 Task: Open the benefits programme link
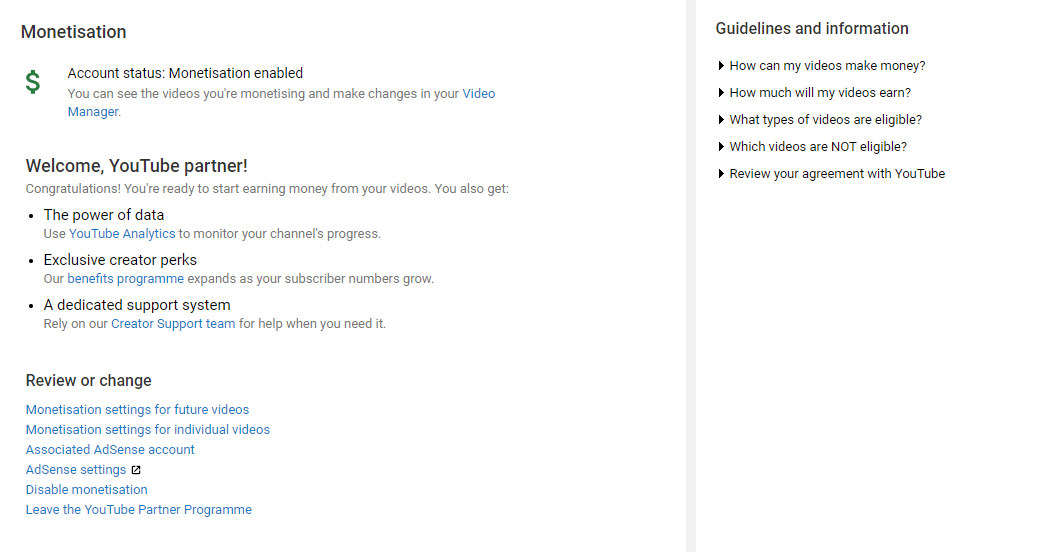125,278
